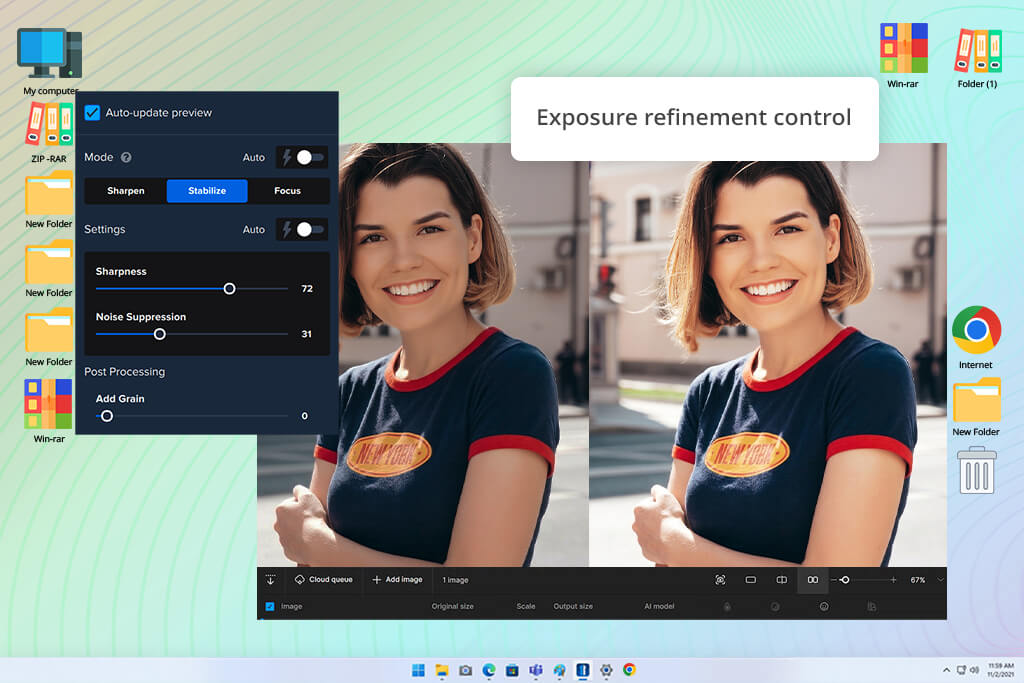Switch to side-by-side view layout icon
This screenshot has height=683, width=1024.
click(x=812, y=580)
